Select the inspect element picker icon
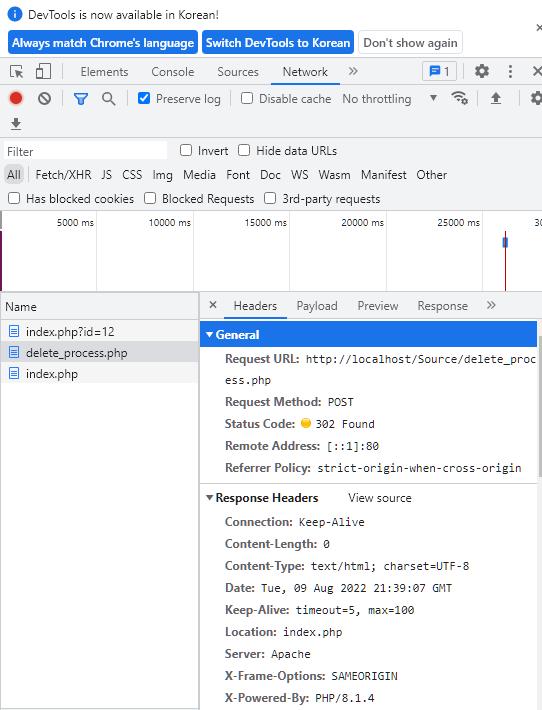Image resolution: width=542 pixels, height=710 pixels. click(17, 72)
